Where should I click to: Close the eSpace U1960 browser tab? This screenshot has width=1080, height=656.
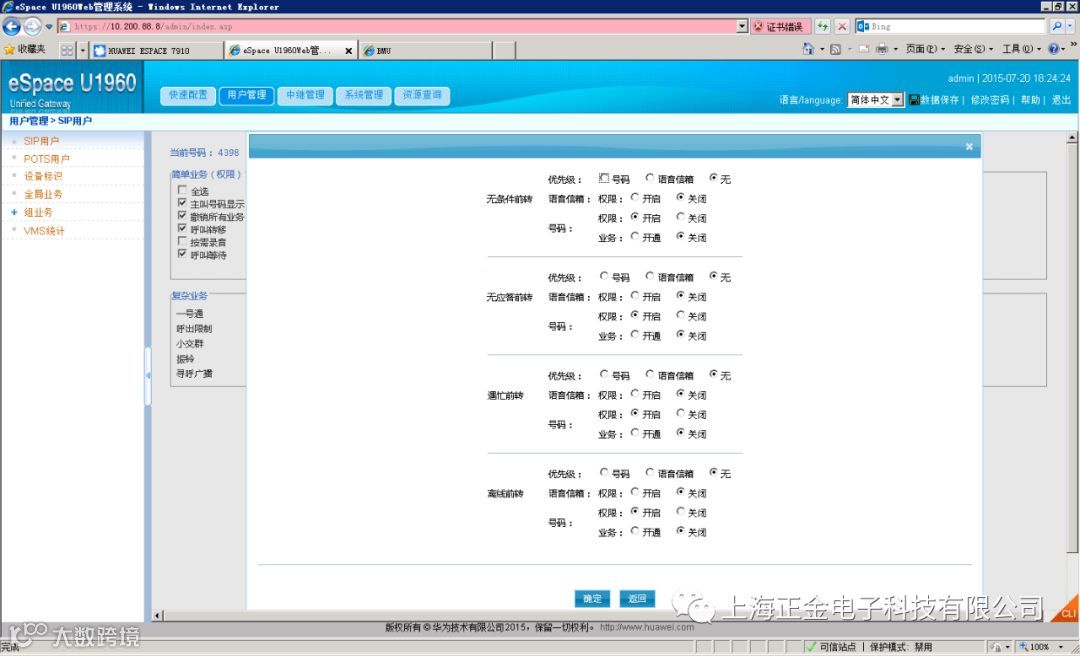[x=349, y=51]
